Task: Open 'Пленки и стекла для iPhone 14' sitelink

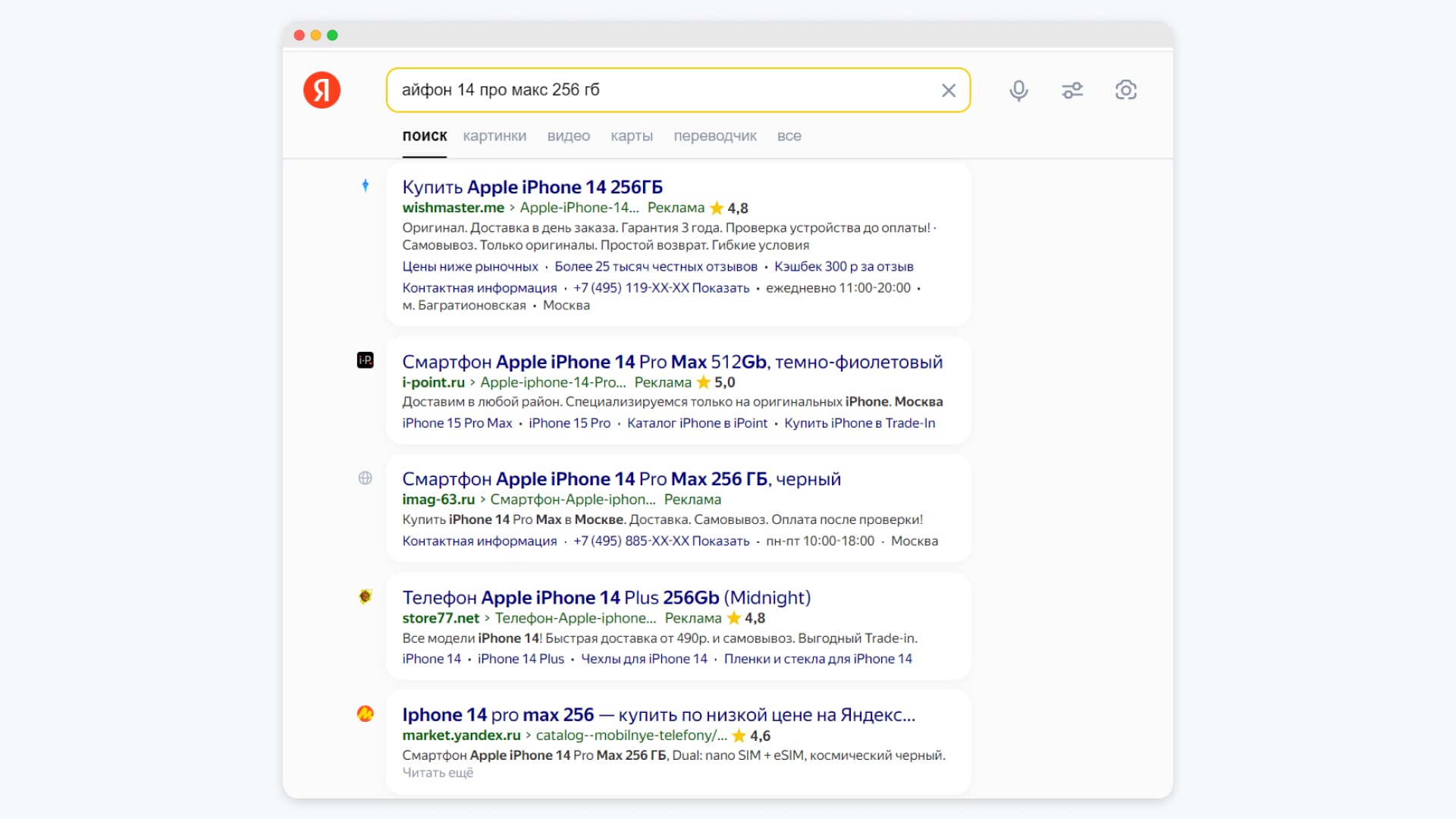Action: point(818,659)
